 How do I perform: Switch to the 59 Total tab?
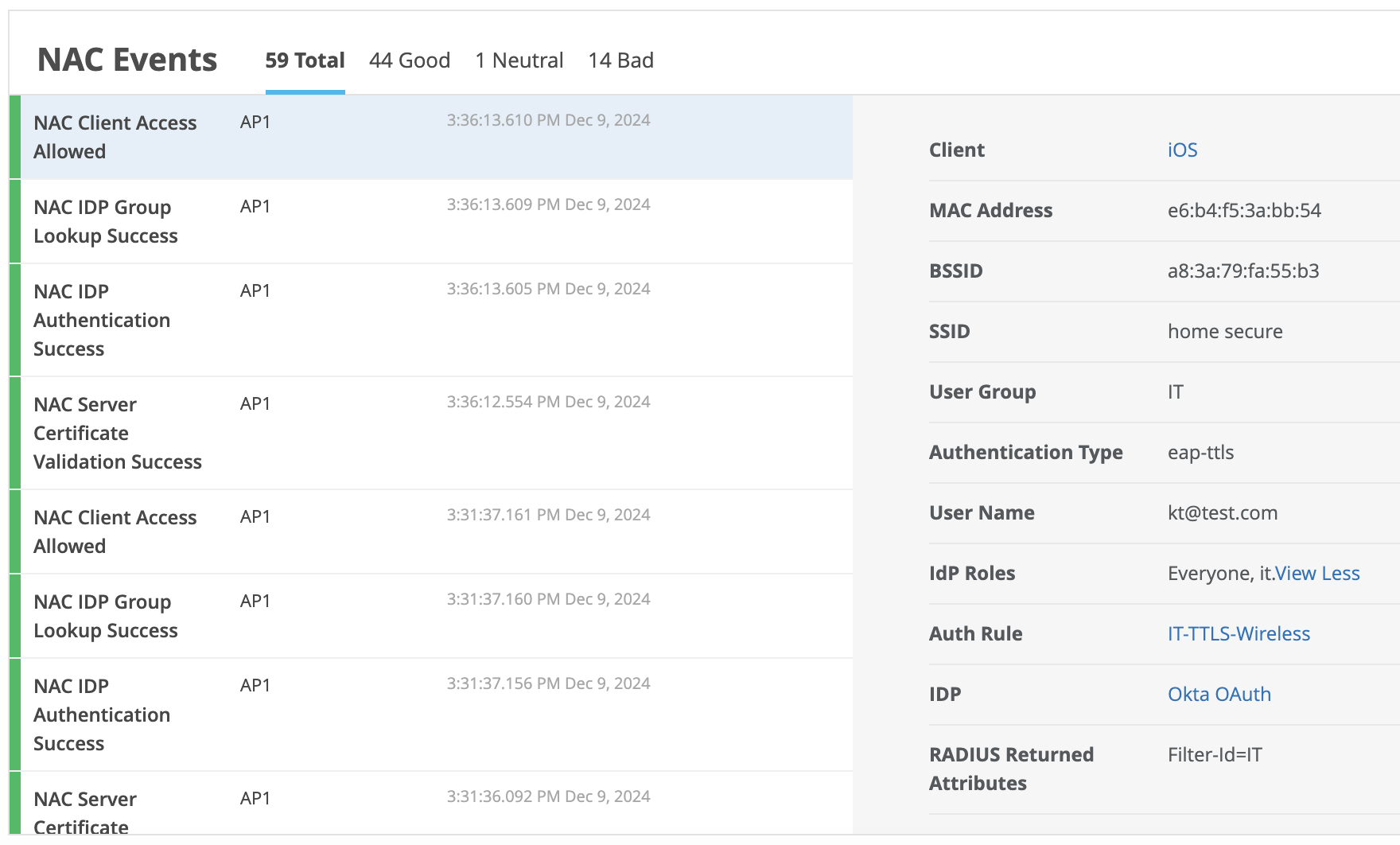coord(305,60)
